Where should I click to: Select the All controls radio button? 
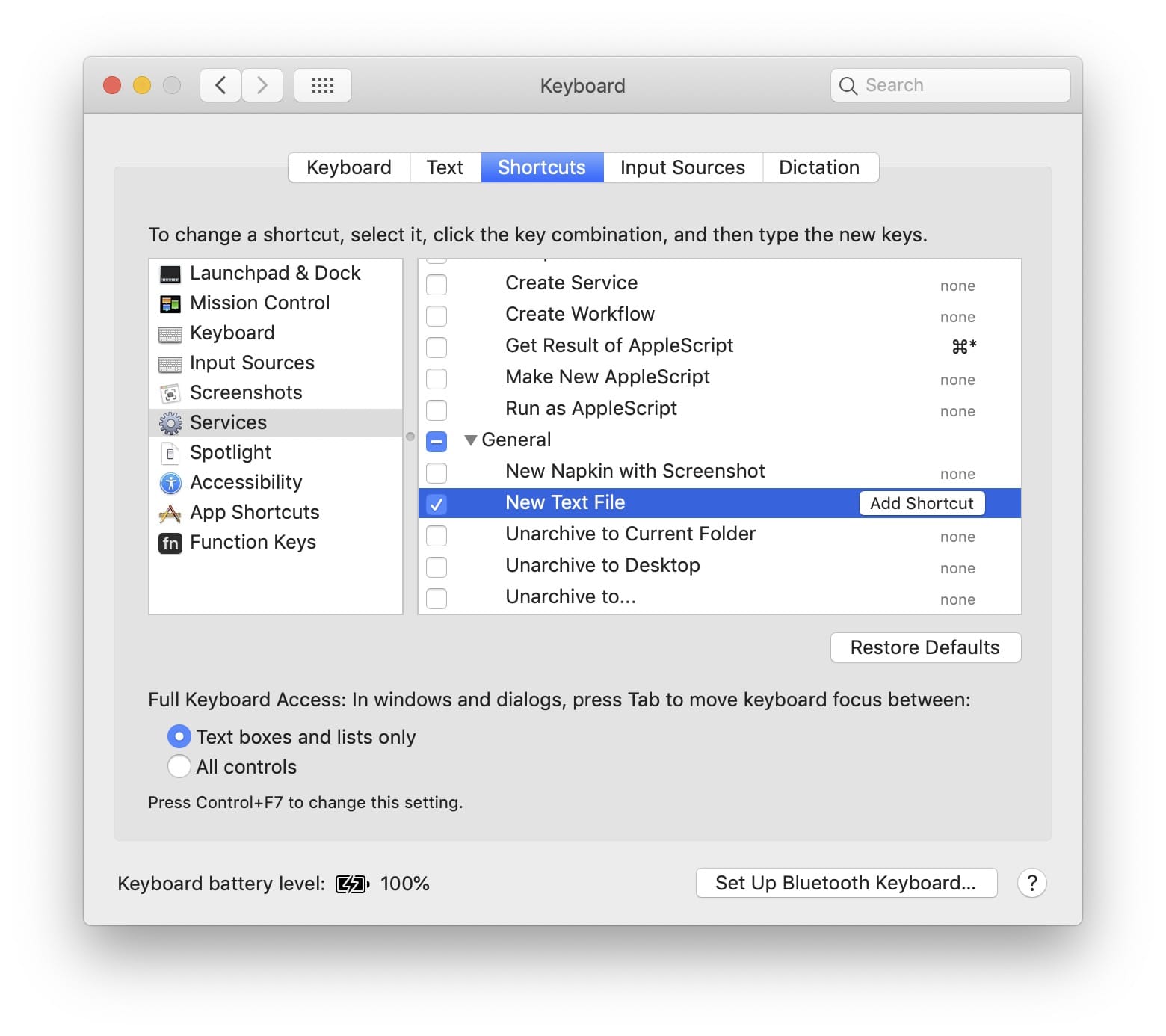tap(179, 766)
